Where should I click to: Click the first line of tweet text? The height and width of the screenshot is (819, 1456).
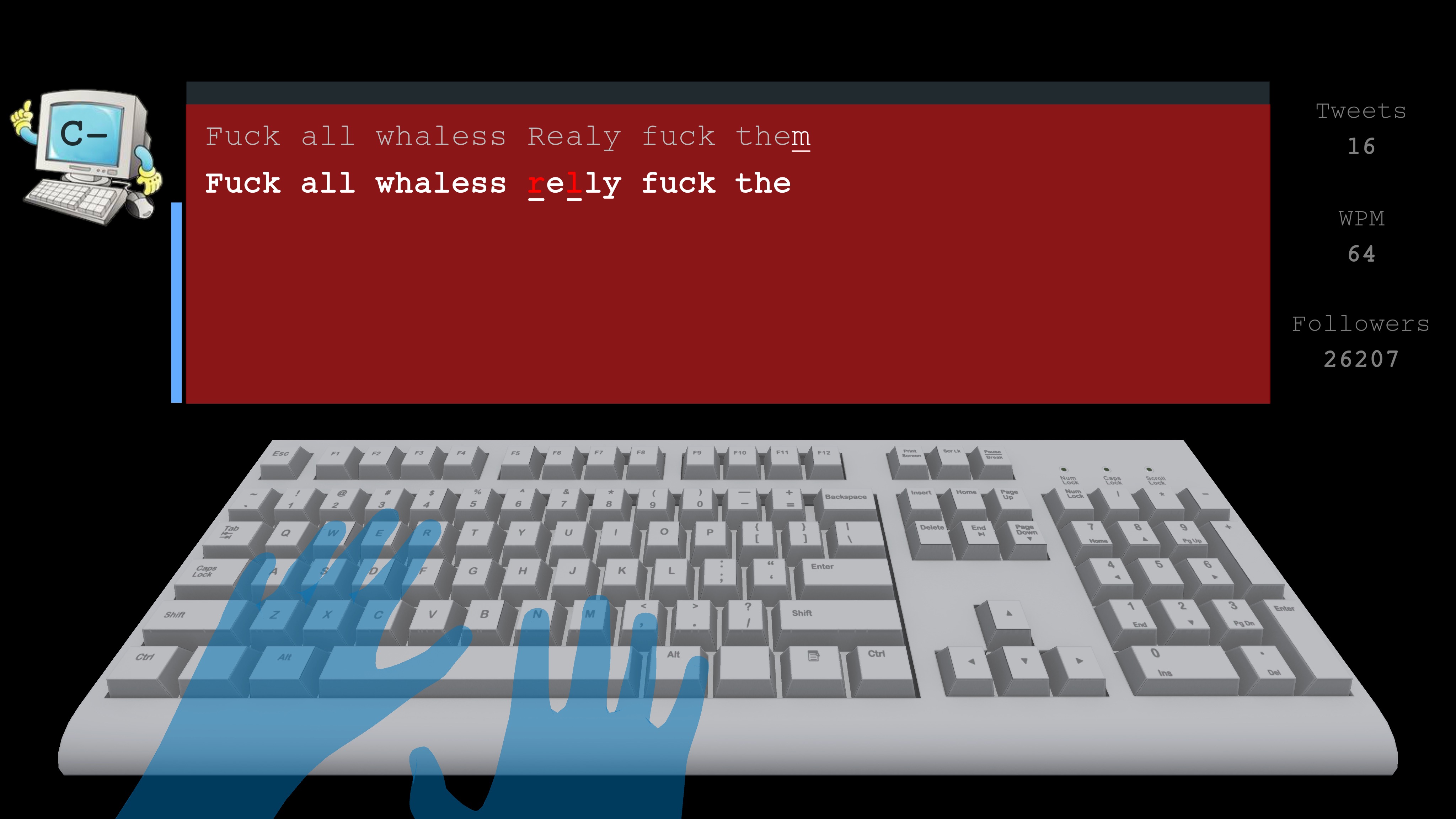pyautogui.click(x=510, y=135)
